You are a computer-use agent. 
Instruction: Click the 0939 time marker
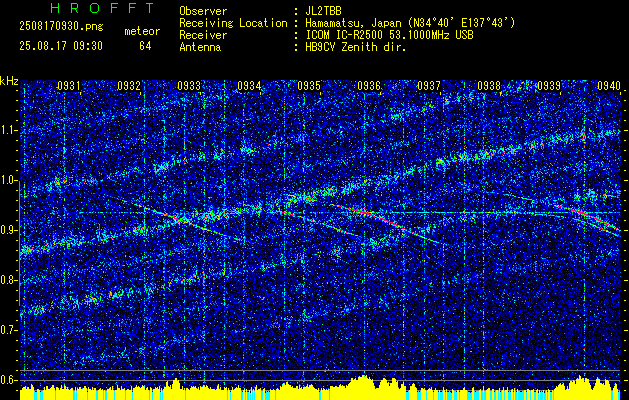tap(549, 85)
